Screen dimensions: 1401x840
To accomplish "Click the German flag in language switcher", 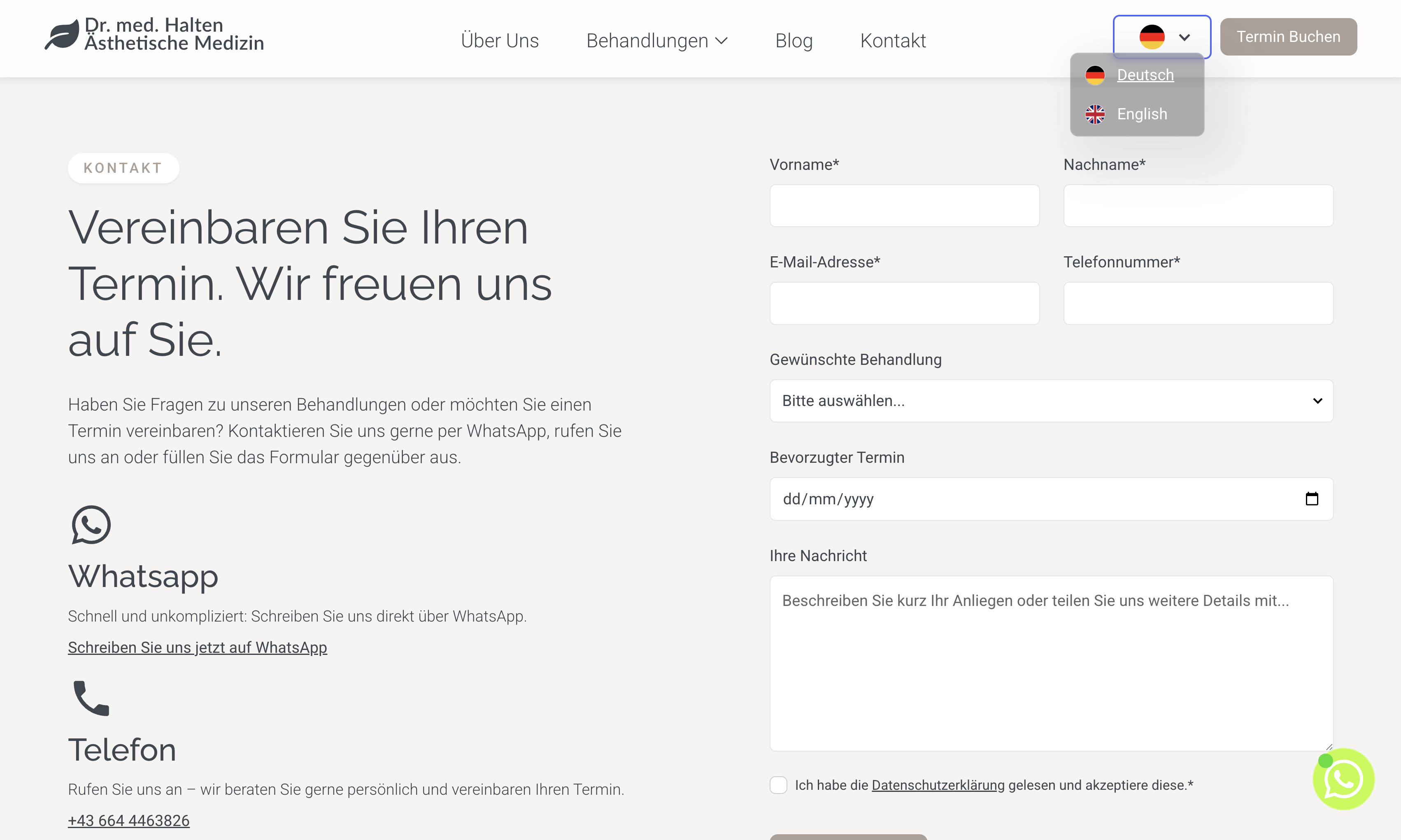I will 1151,37.
